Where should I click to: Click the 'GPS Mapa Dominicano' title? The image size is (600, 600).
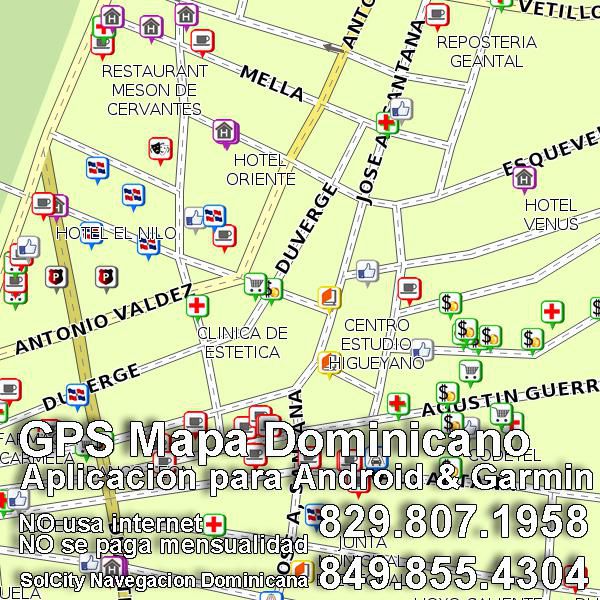point(274,439)
